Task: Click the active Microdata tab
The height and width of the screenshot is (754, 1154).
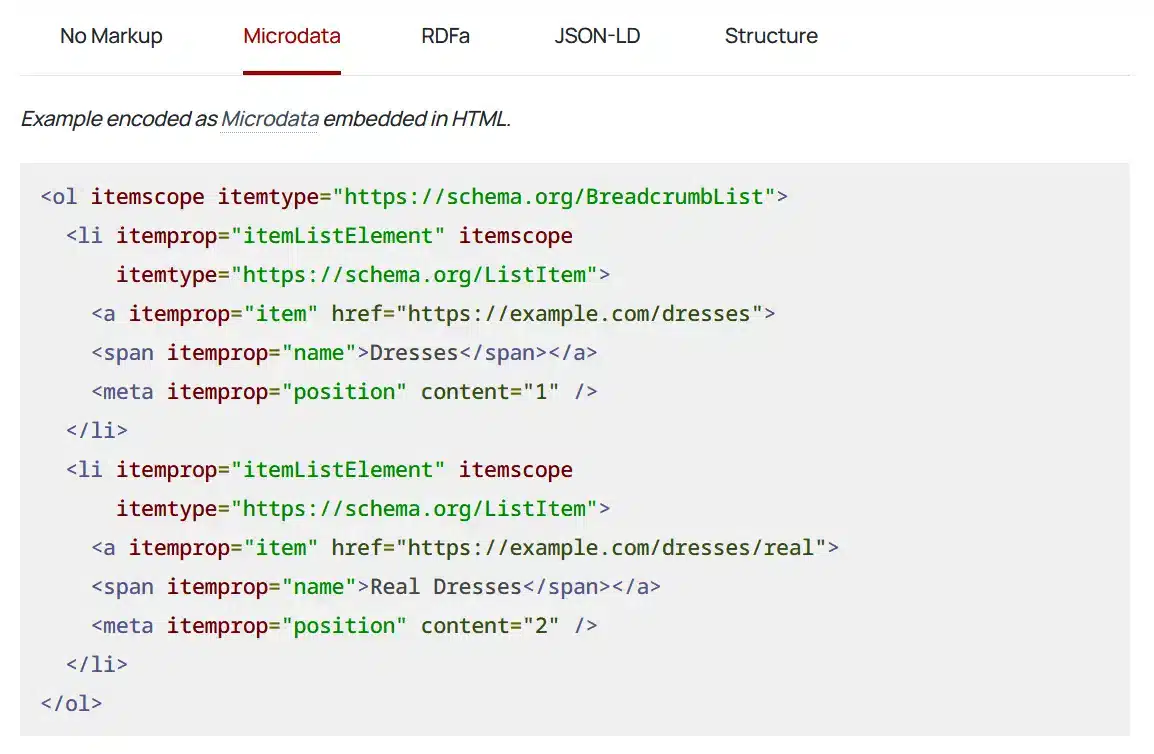Action: 291,36
